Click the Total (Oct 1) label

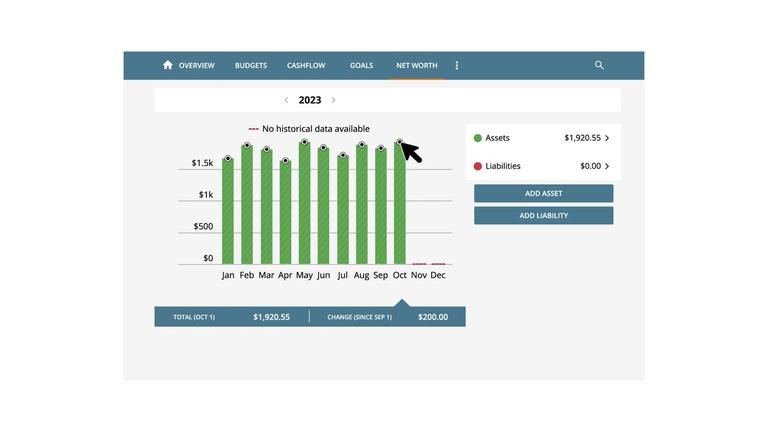pyautogui.click(x=194, y=317)
